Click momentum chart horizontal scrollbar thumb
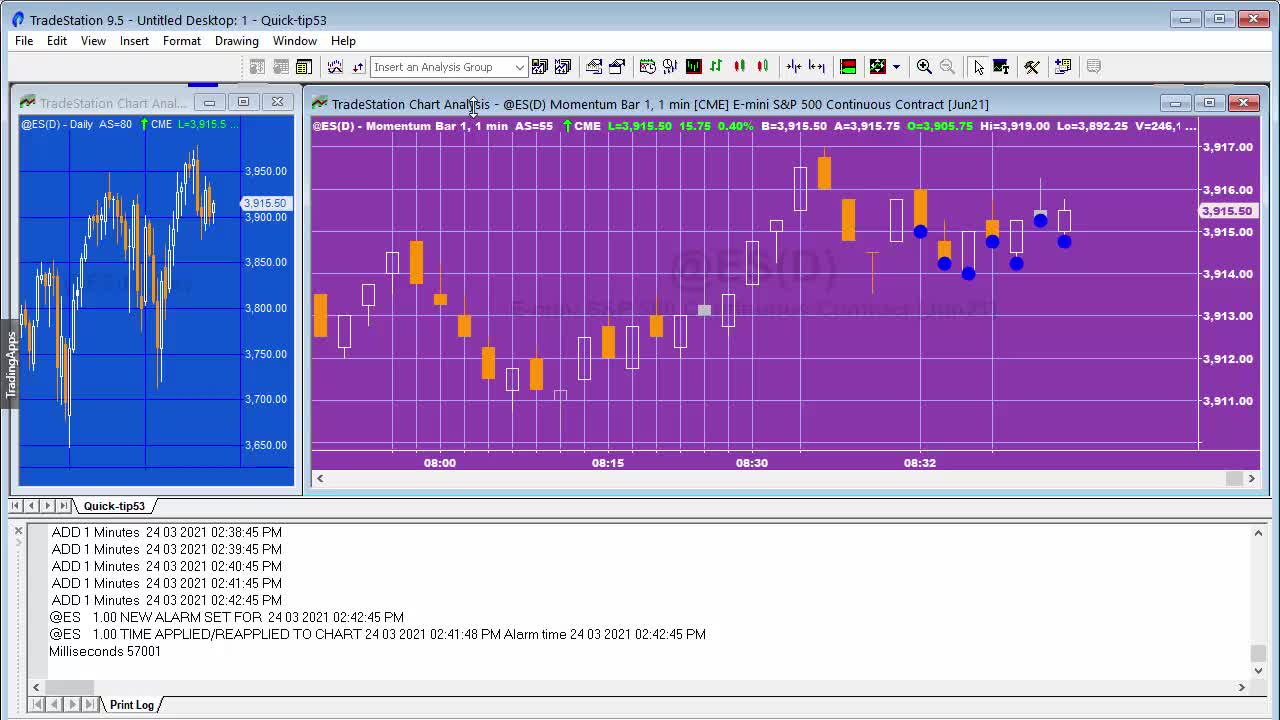The height and width of the screenshot is (720, 1280). point(1234,478)
